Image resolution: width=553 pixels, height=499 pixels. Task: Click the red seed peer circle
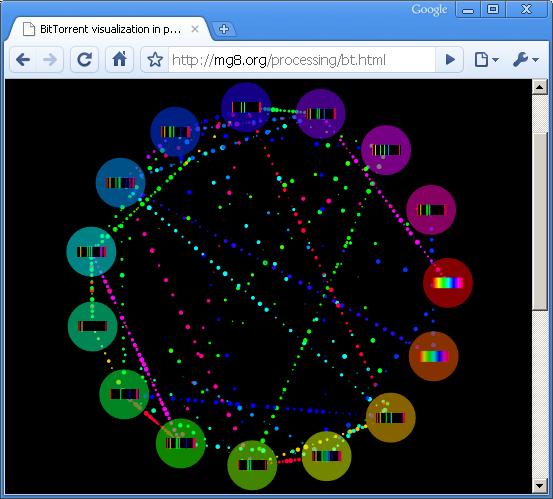[448, 283]
